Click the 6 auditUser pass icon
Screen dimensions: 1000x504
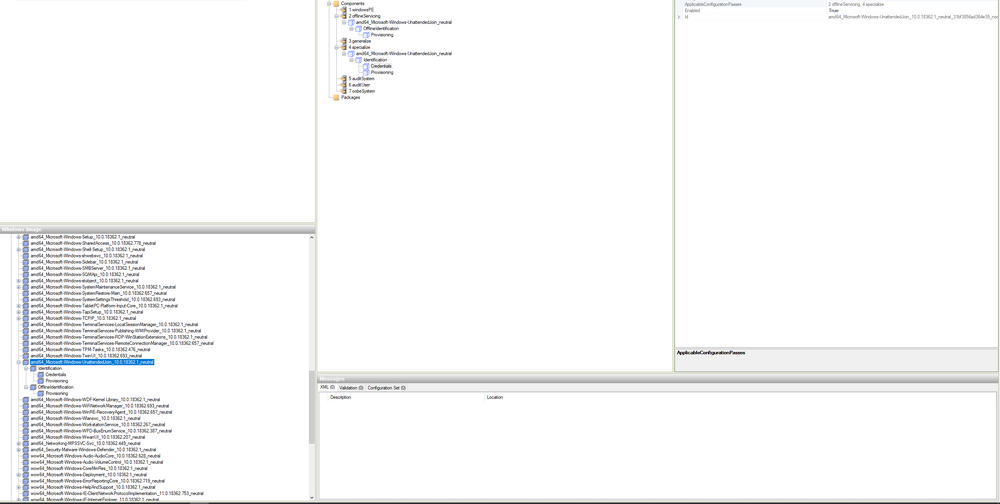tap(344, 85)
